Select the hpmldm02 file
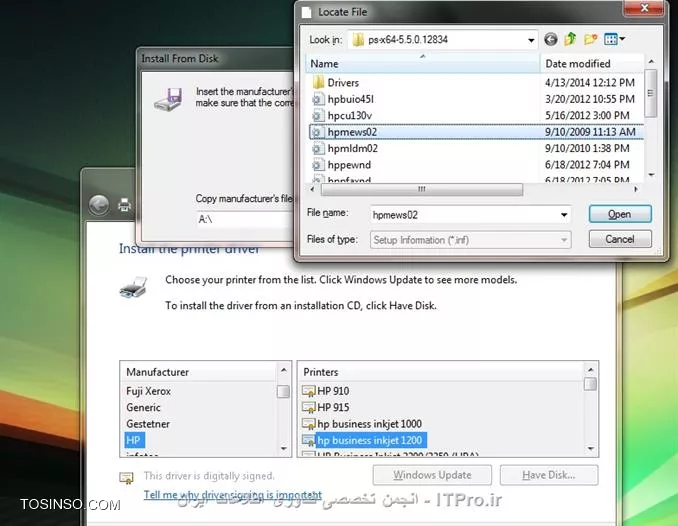678x526 pixels. [x=476, y=148]
